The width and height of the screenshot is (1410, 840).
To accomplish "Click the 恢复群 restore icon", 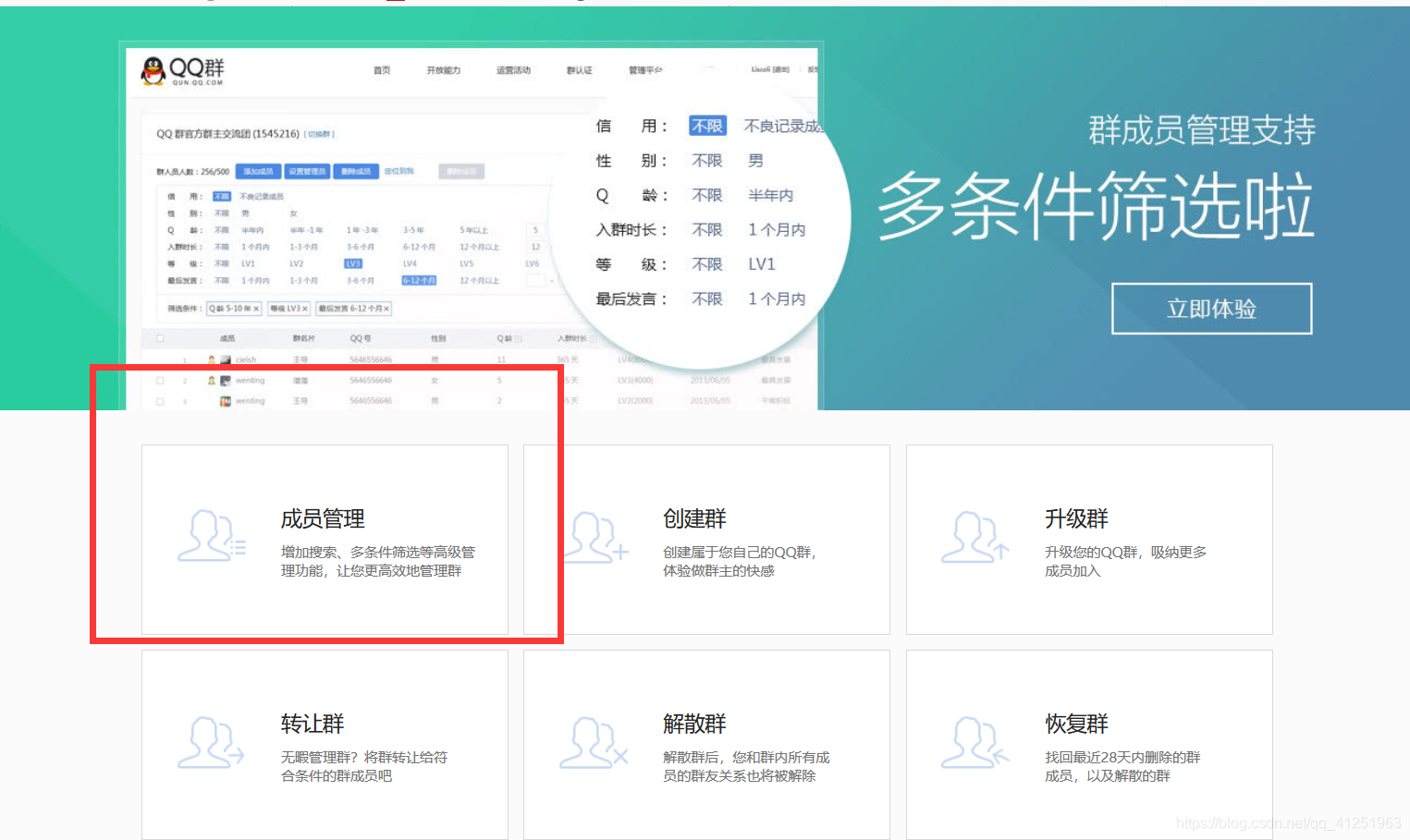I will [x=975, y=742].
